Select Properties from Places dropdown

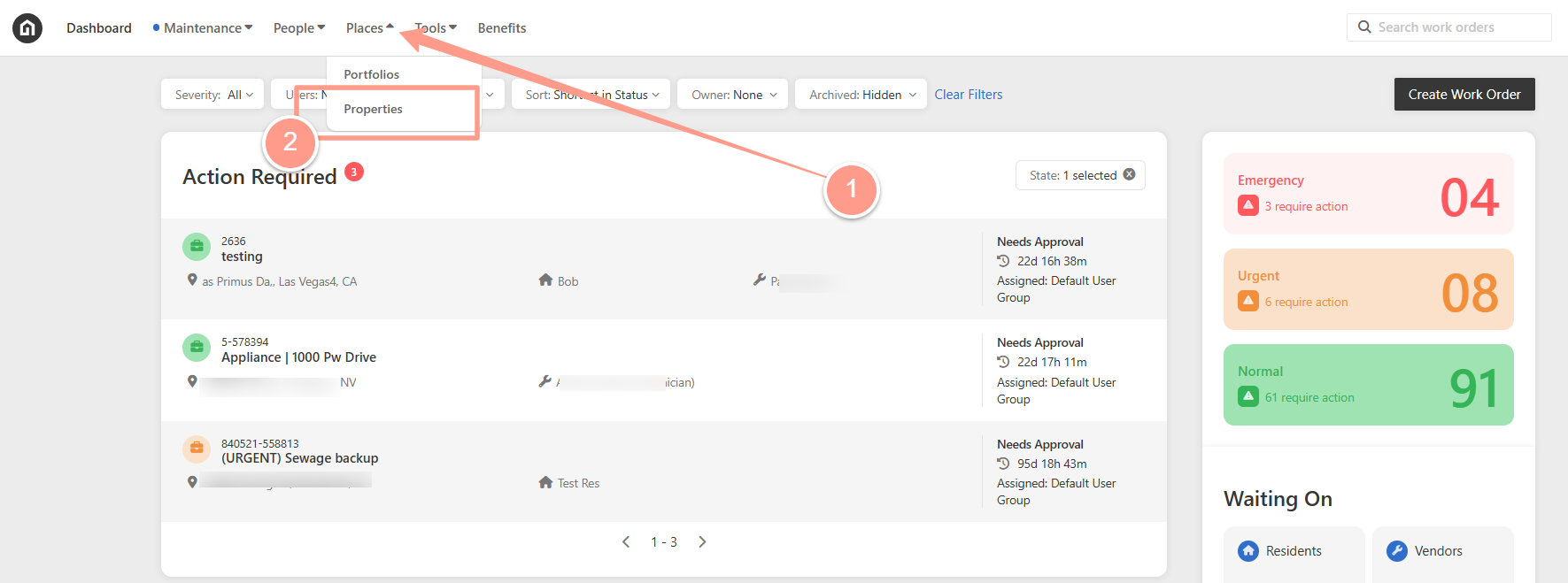click(374, 109)
